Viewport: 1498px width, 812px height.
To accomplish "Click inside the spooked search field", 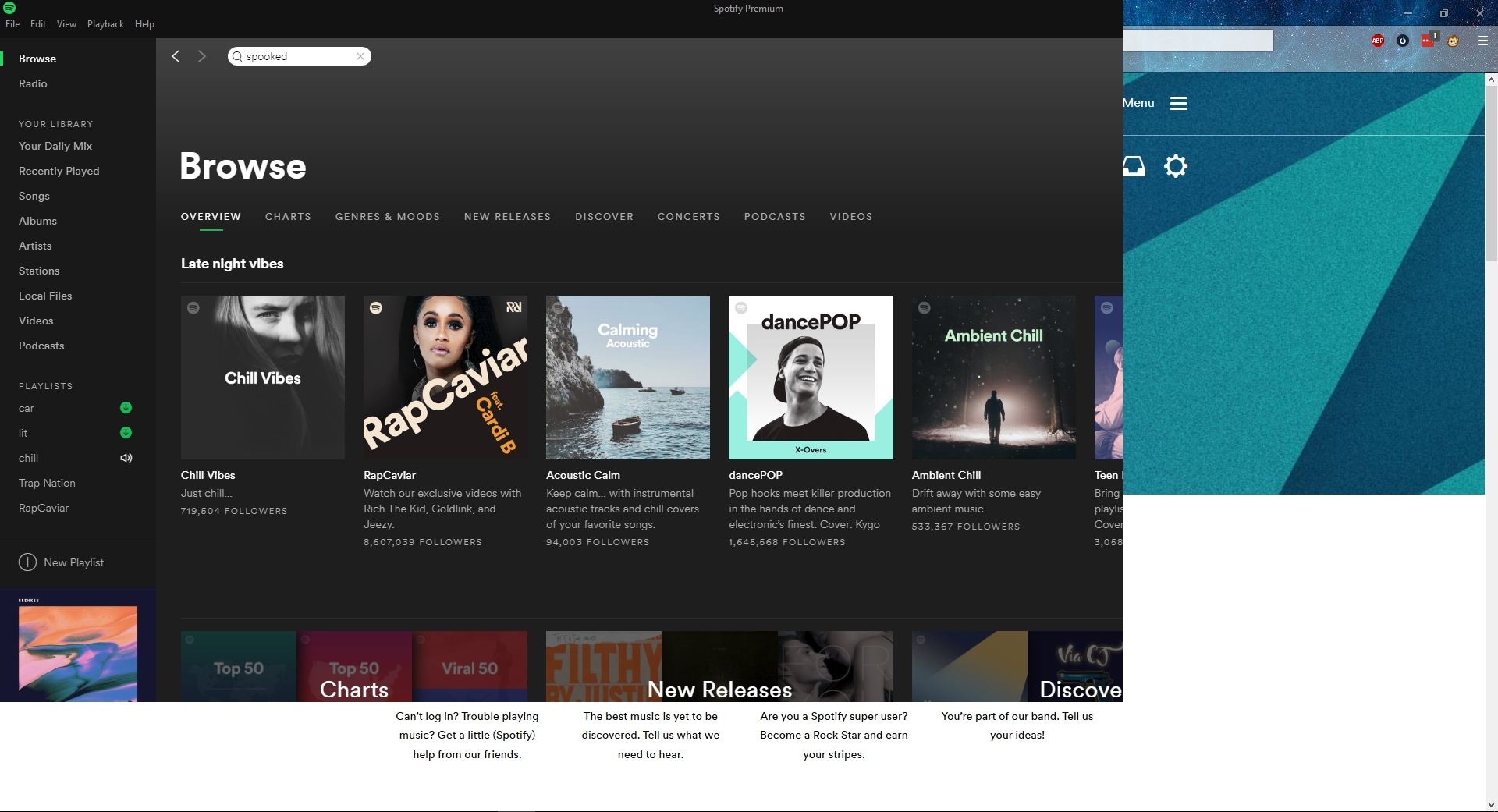I will [x=299, y=56].
